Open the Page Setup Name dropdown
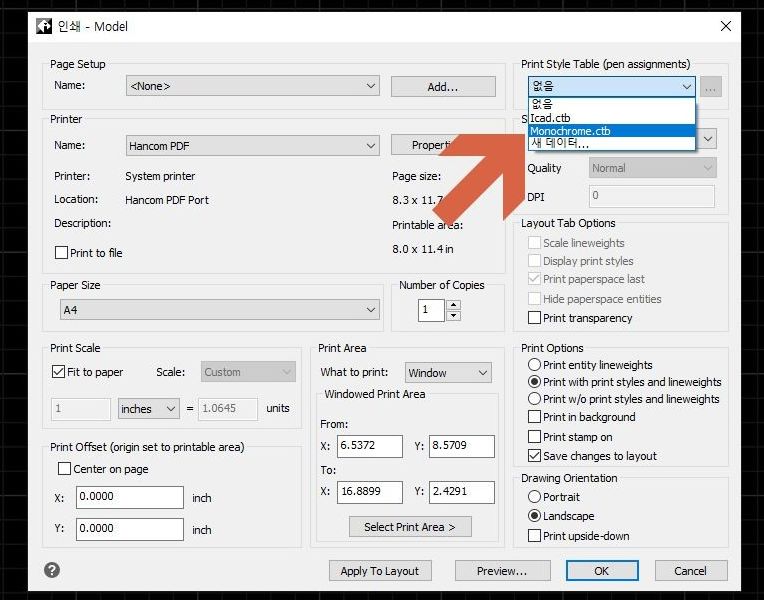This screenshot has width=764, height=600. pyautogui.click(x=252, y=86)
